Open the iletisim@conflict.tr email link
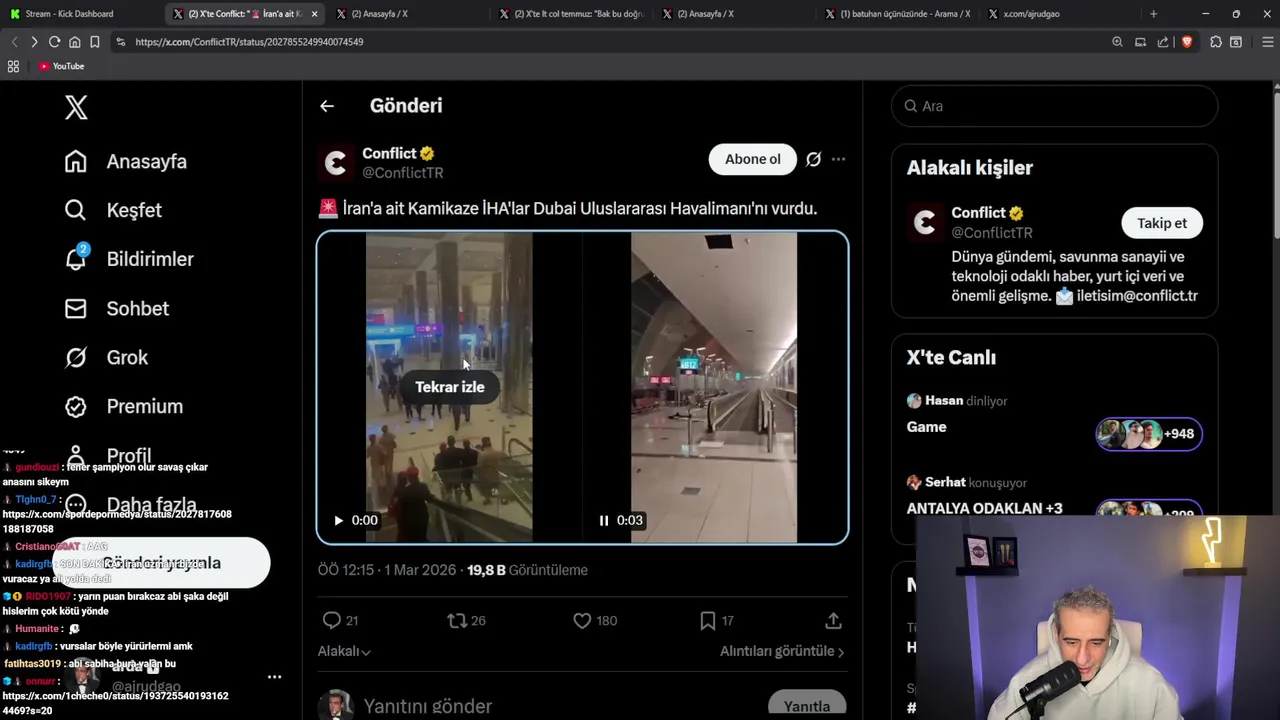Image resolution: width=1280 pixels, height=720 pixels. click(1137, 296)
